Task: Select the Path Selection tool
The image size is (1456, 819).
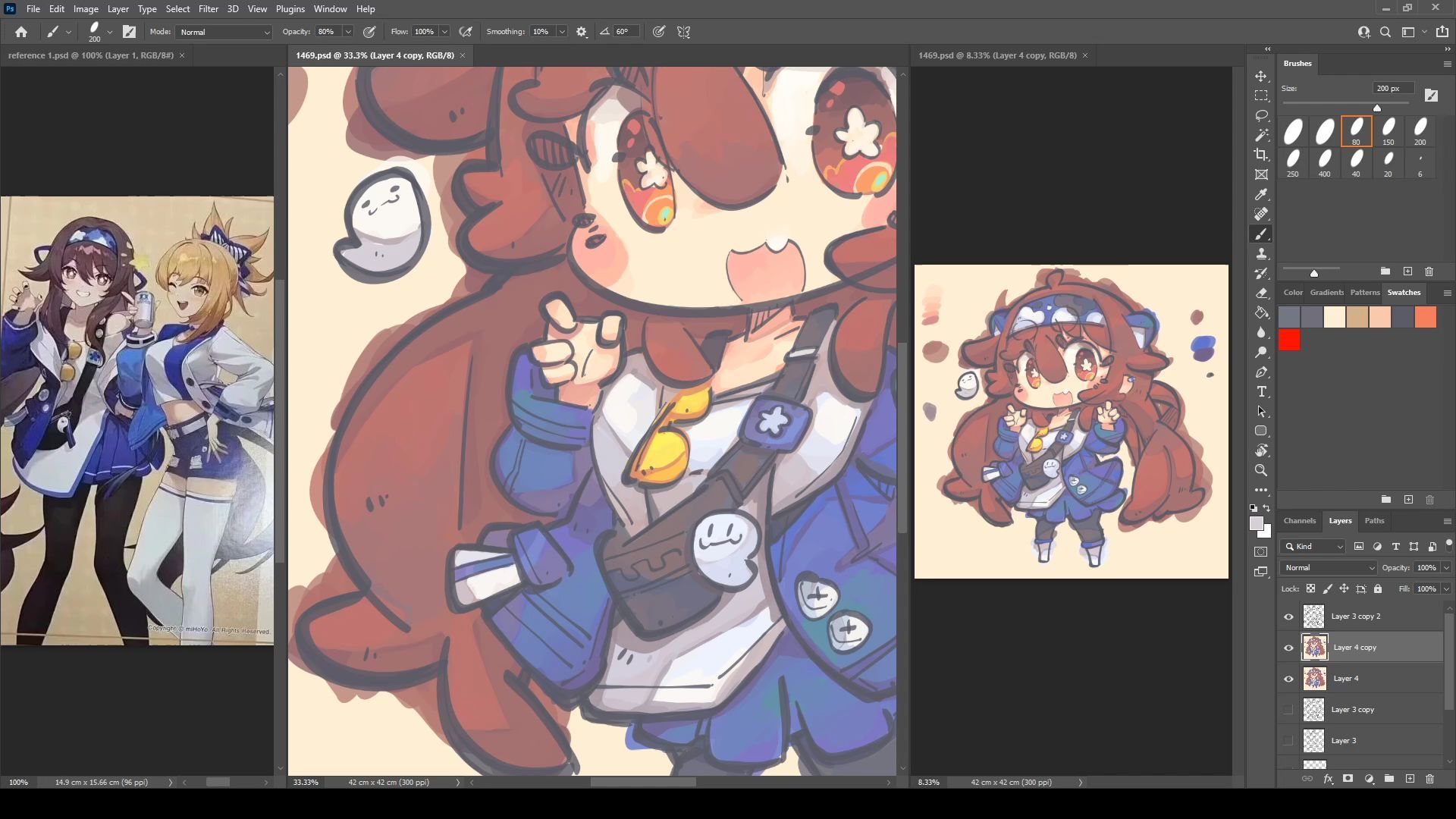Action: [1261, 412]
